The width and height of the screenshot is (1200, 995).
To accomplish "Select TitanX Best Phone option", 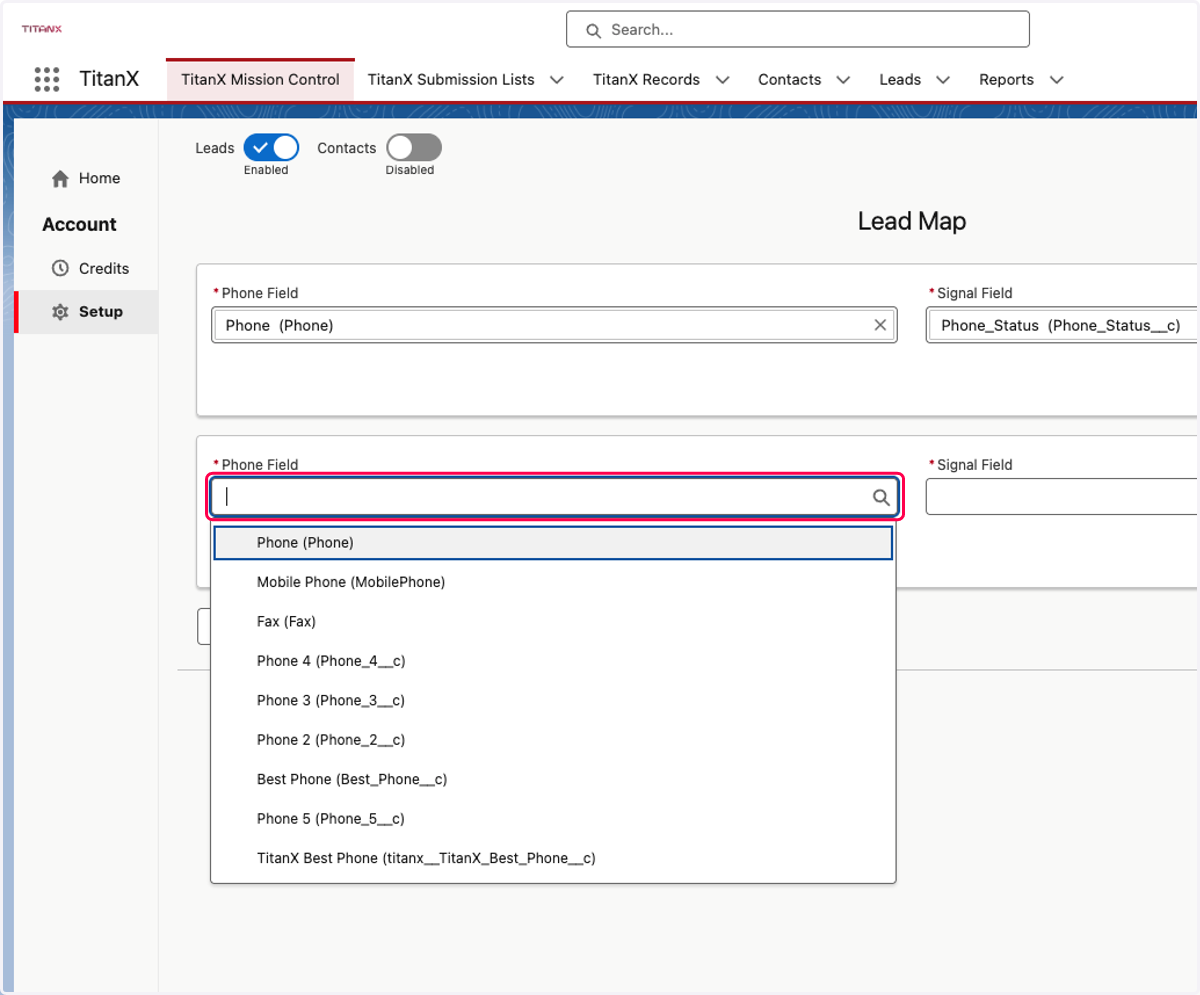I will pos(553,858).
